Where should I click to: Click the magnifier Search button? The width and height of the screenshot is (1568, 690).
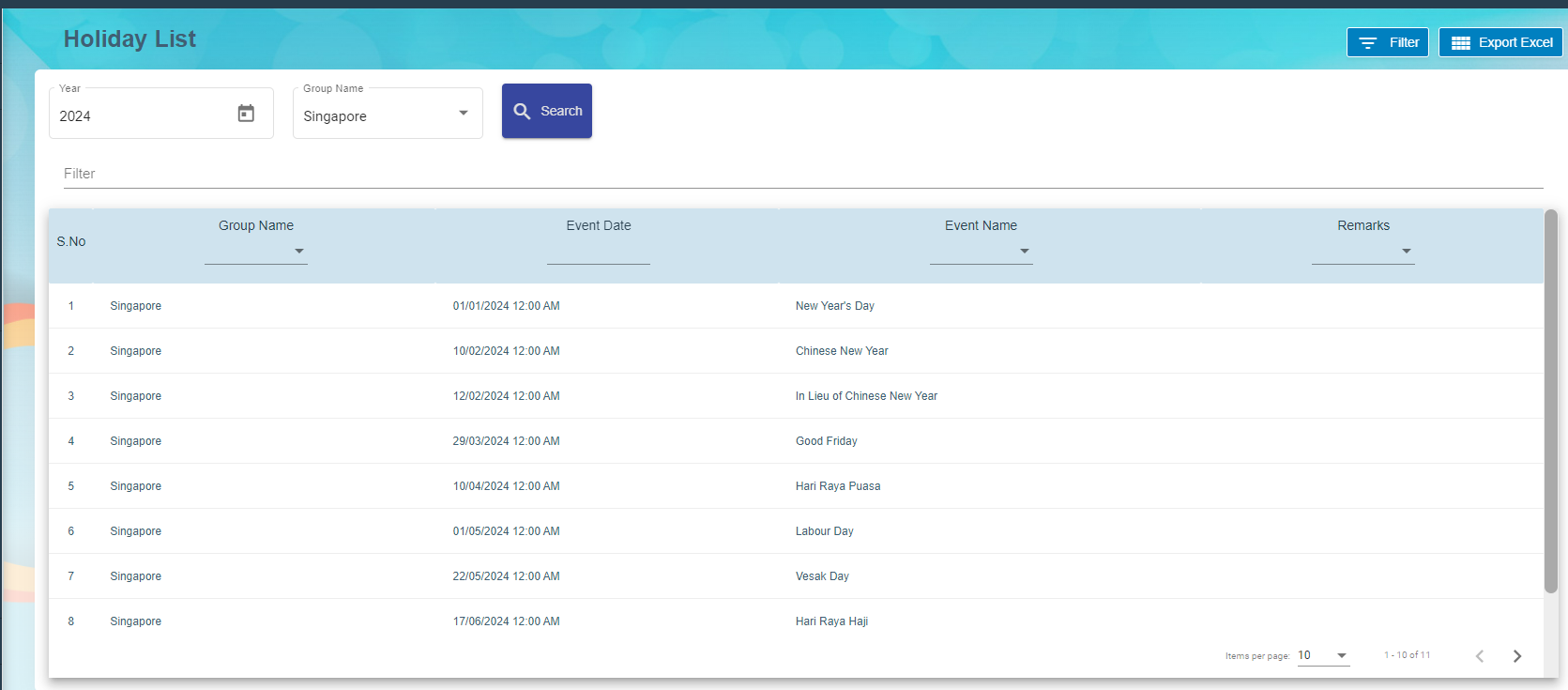click(x=547, y=111)
